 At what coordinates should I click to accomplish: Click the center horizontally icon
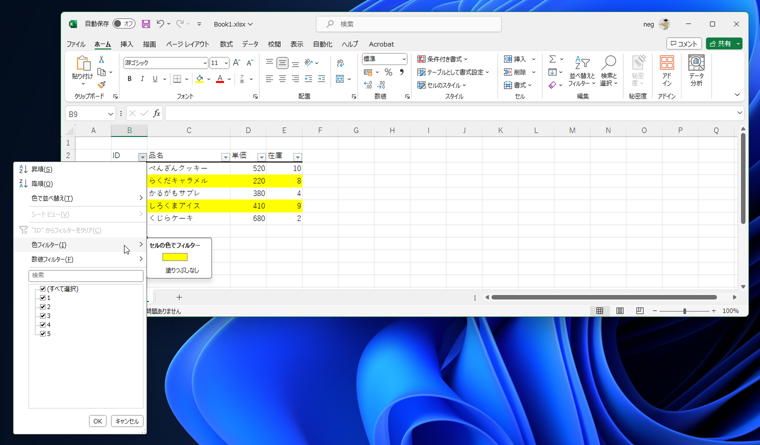tap(283, 79)
